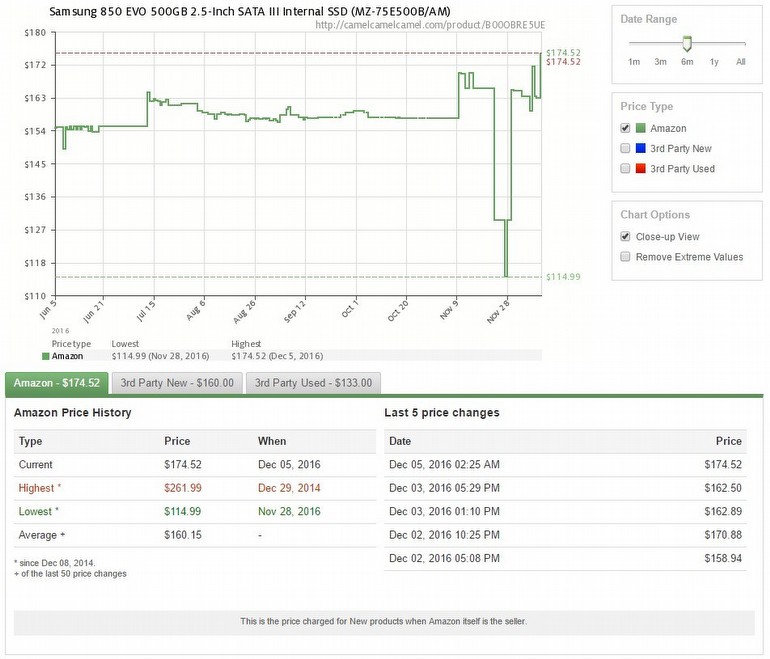Image resolution: width=770 pixels, height=659 pixels.
Task: Click the red 3rd Party Used swatch
Action: click(x=641, y=169)
